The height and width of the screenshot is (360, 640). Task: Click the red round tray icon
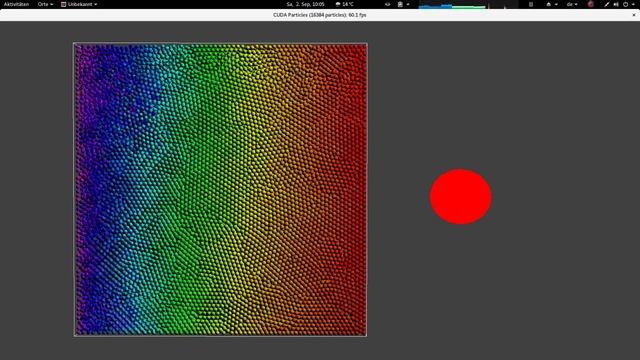591,4
